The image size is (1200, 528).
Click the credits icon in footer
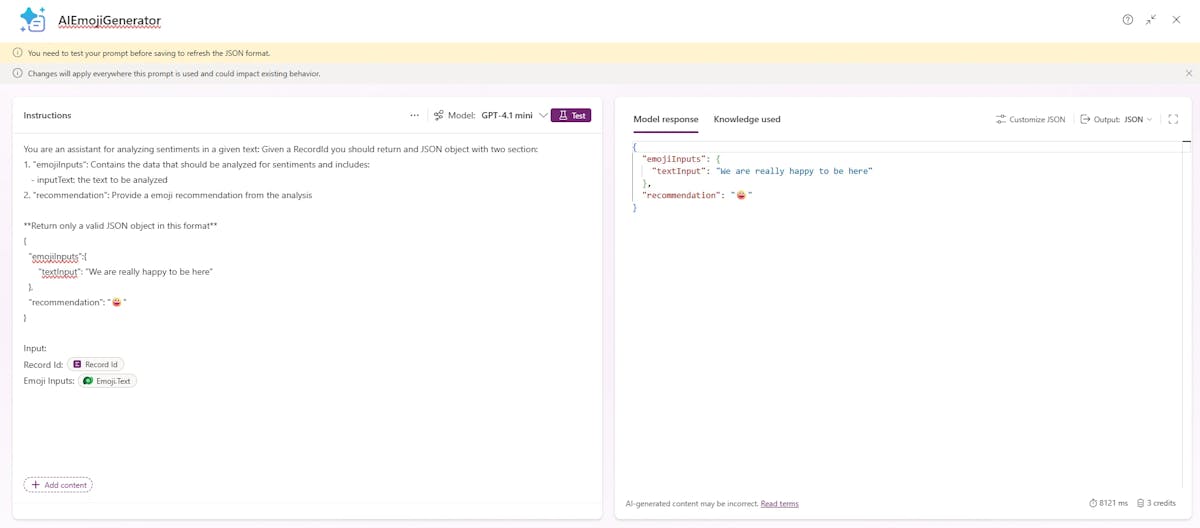[1140, 503]
